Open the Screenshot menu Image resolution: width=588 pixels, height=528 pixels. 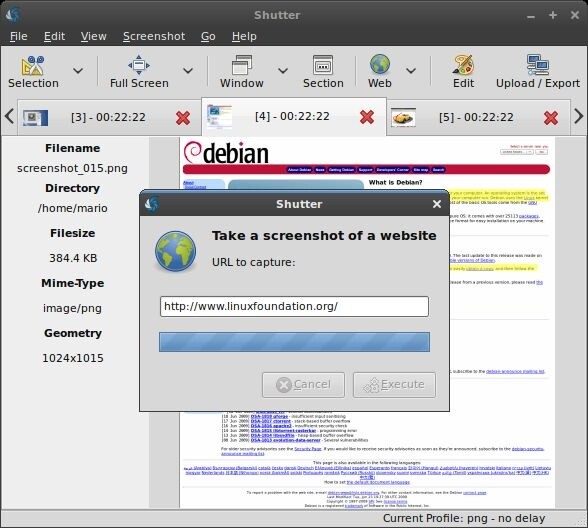154,36
